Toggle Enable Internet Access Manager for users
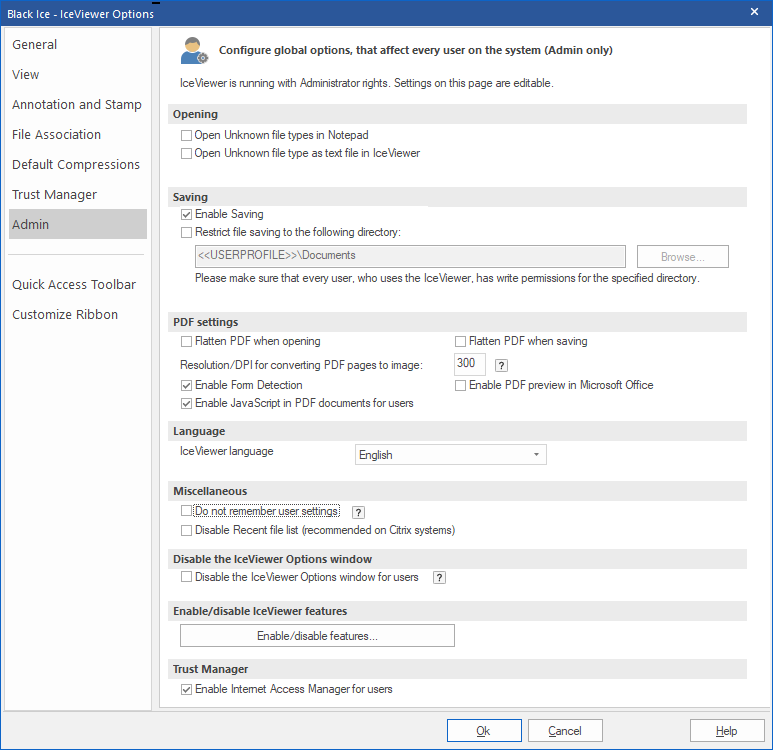The width and height of the screenshot is (773, 750). click(186, 689)
